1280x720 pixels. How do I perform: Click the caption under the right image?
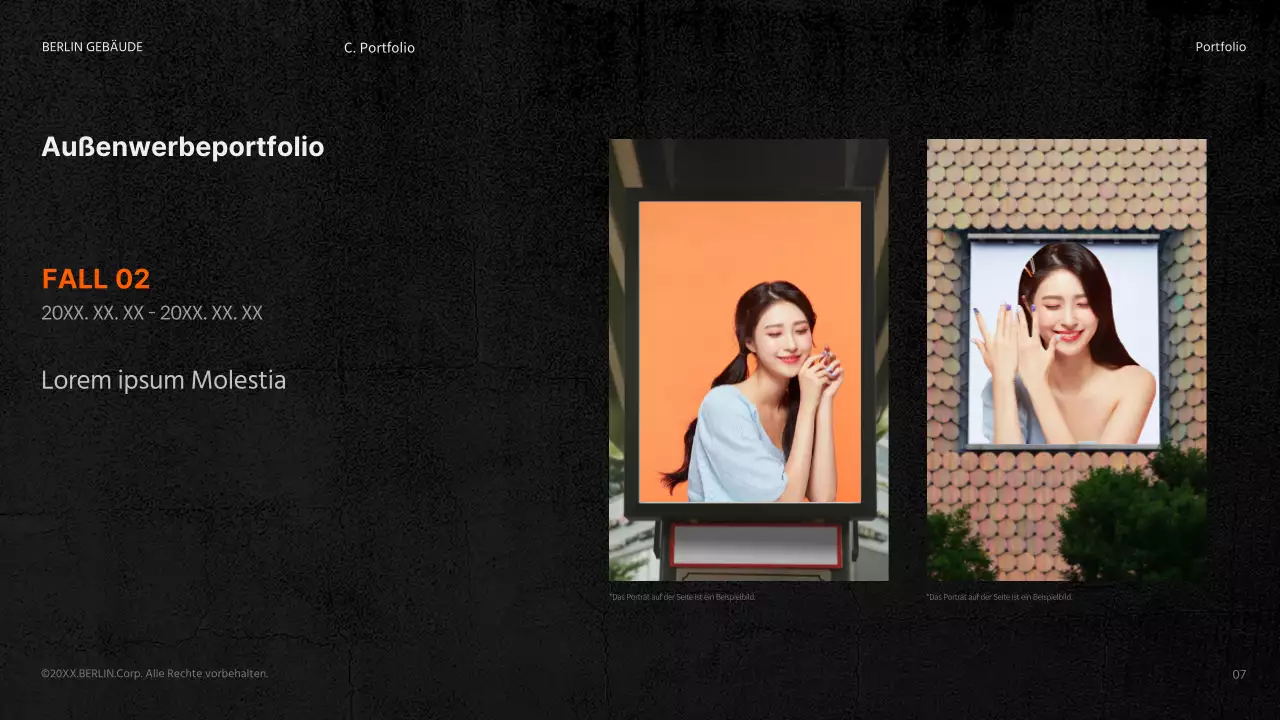click(999, 597)
